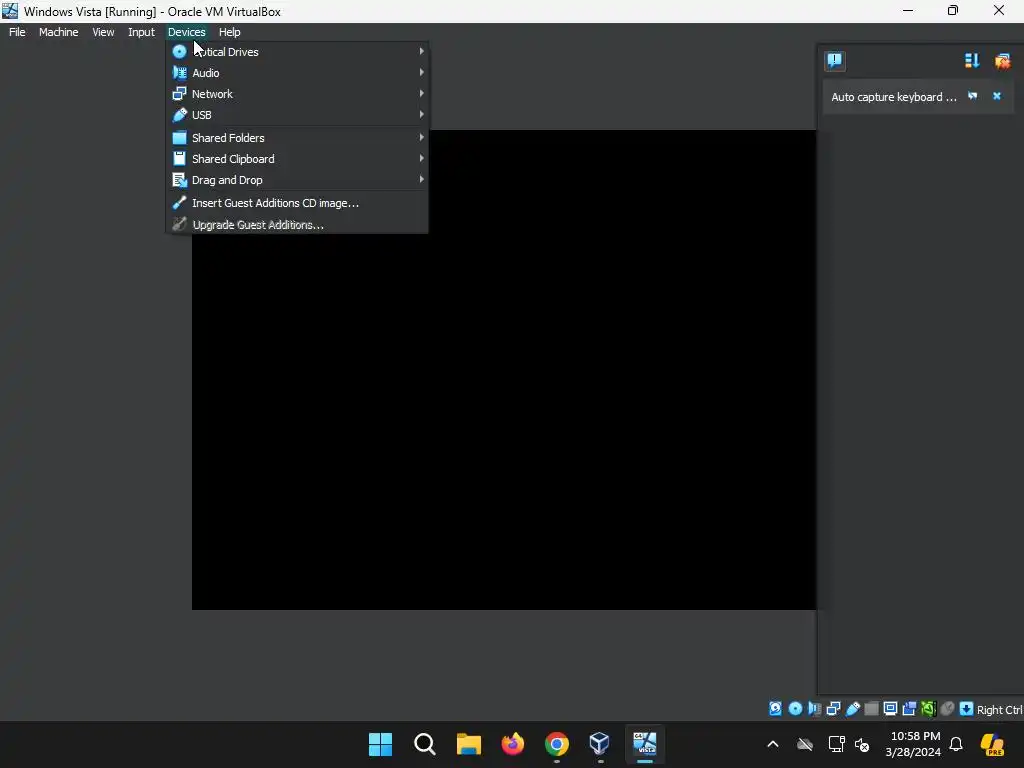Open the muted volume tray icon
The image size is (1024, 768).
point(862,744)
